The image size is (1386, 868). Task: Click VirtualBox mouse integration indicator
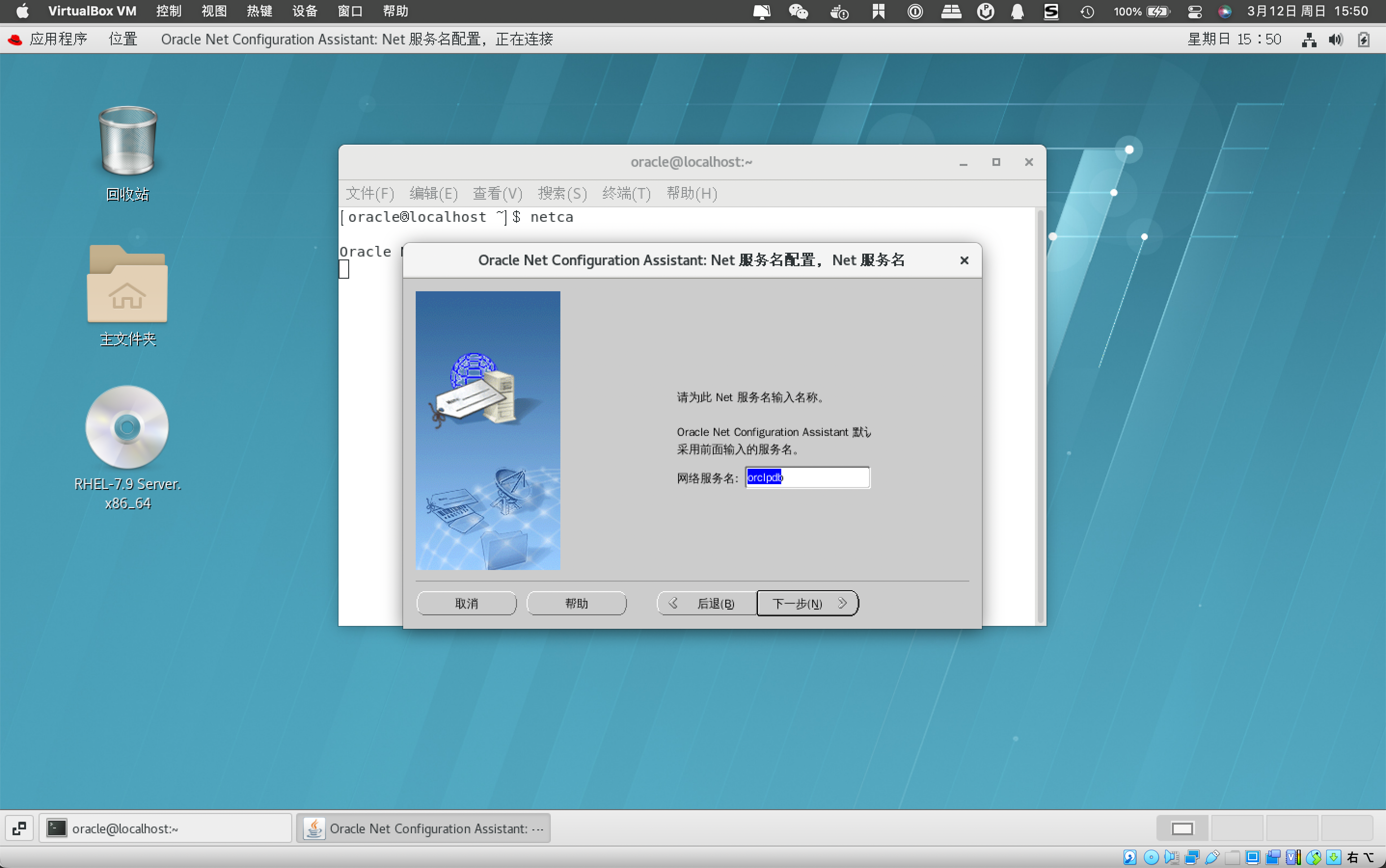[x=1313, y=858]
